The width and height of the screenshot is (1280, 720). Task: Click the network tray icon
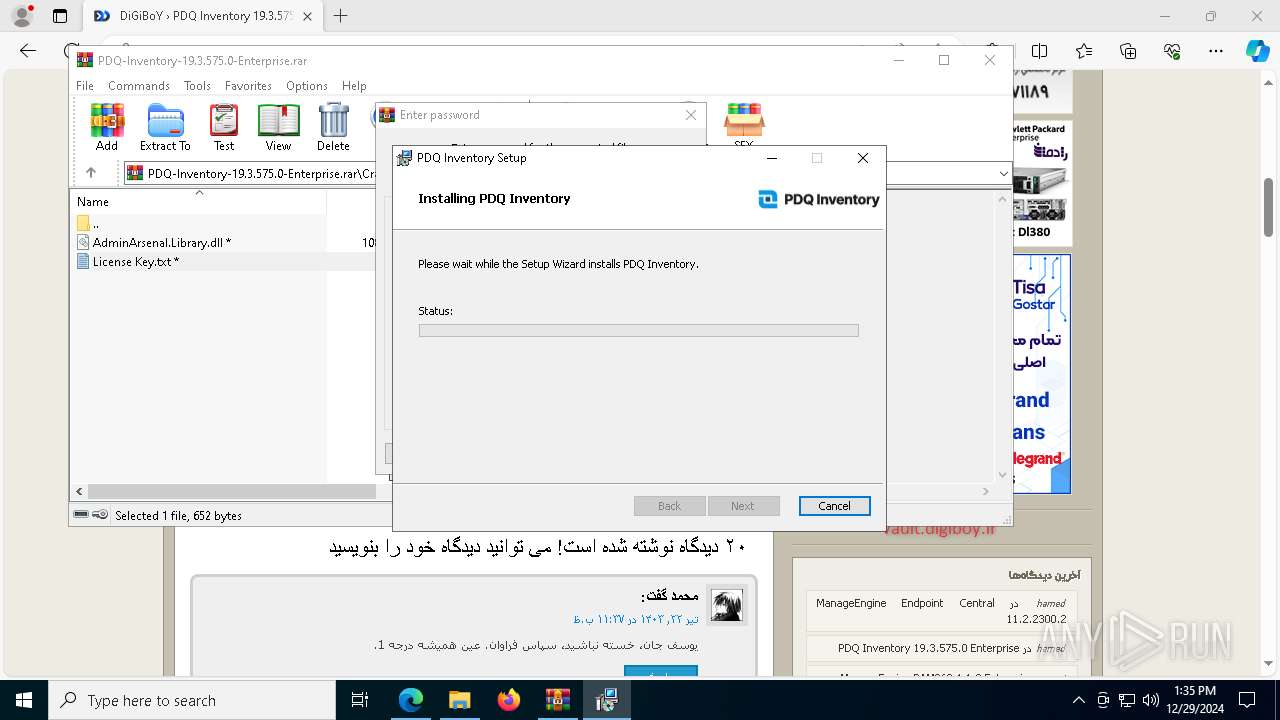[x=1127, y=701]
